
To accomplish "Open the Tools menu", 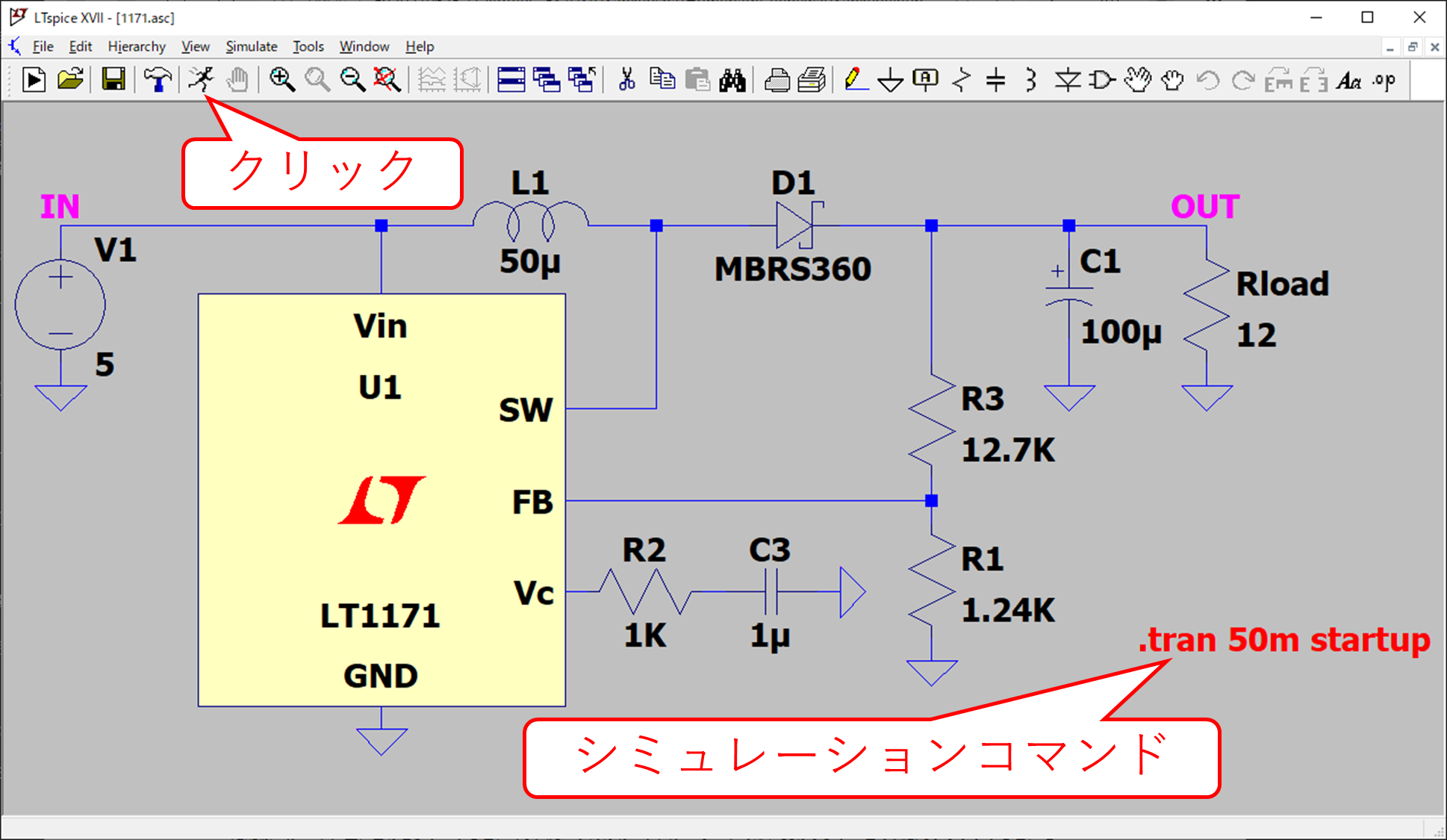I will point(308,46).
